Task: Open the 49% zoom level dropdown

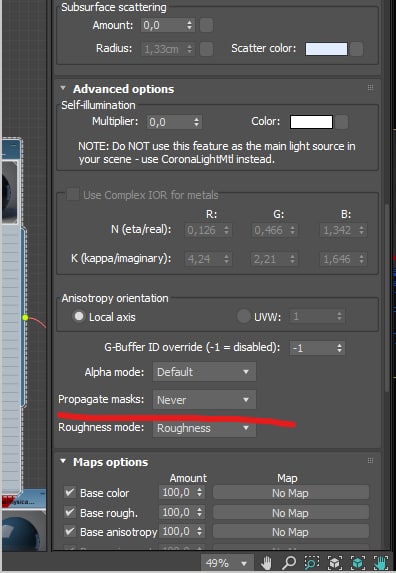Action: pos(226,562)
